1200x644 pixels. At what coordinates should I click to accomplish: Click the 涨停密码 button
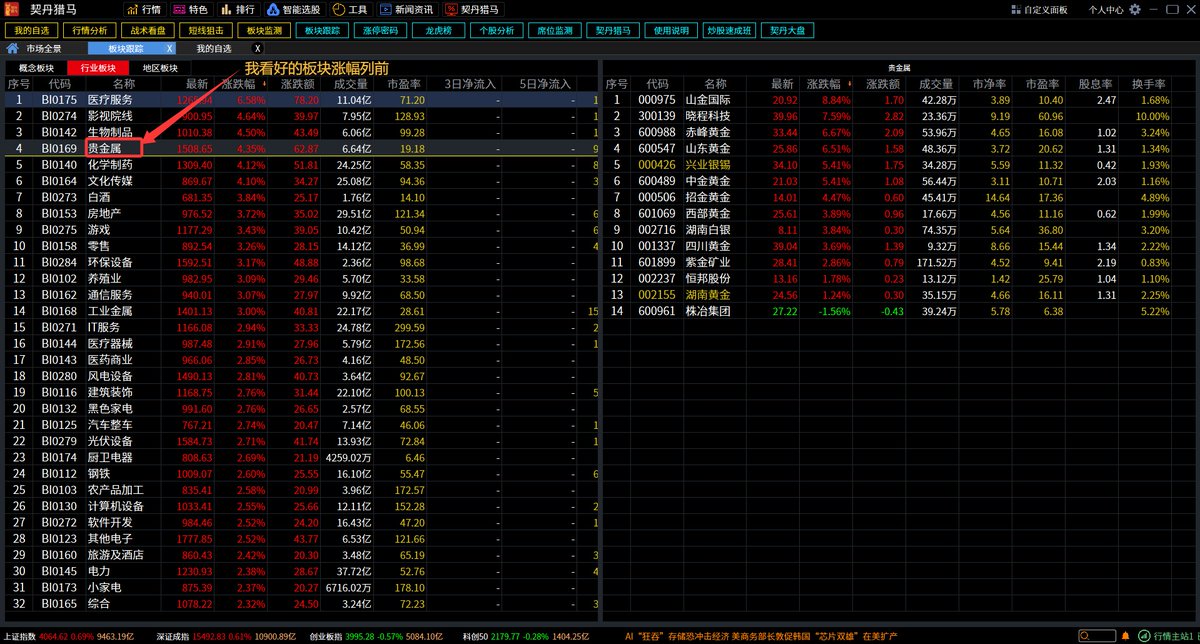pos(380,30)
